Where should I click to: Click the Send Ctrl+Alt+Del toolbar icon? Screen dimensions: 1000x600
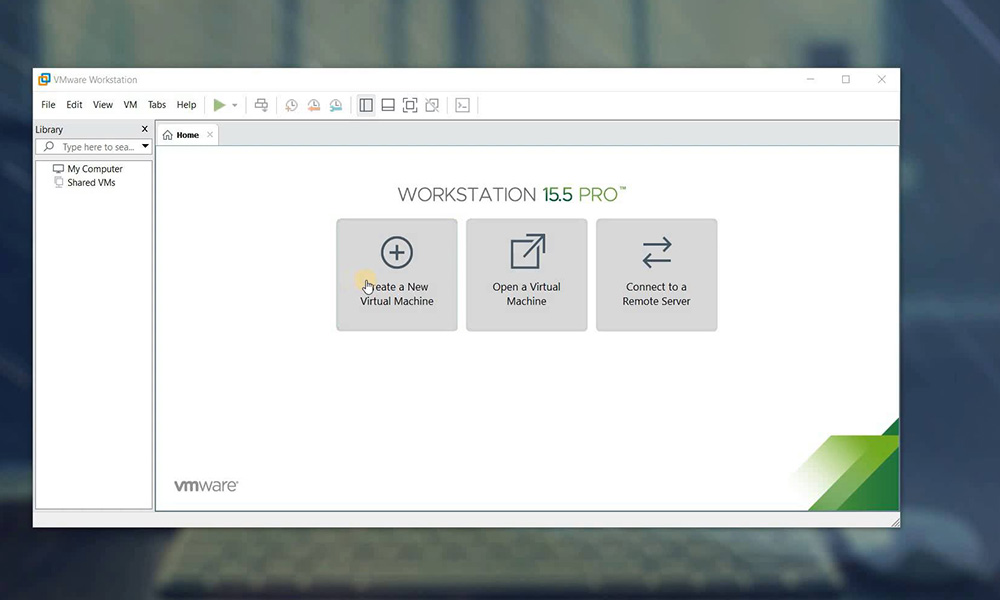pos(261,105)
